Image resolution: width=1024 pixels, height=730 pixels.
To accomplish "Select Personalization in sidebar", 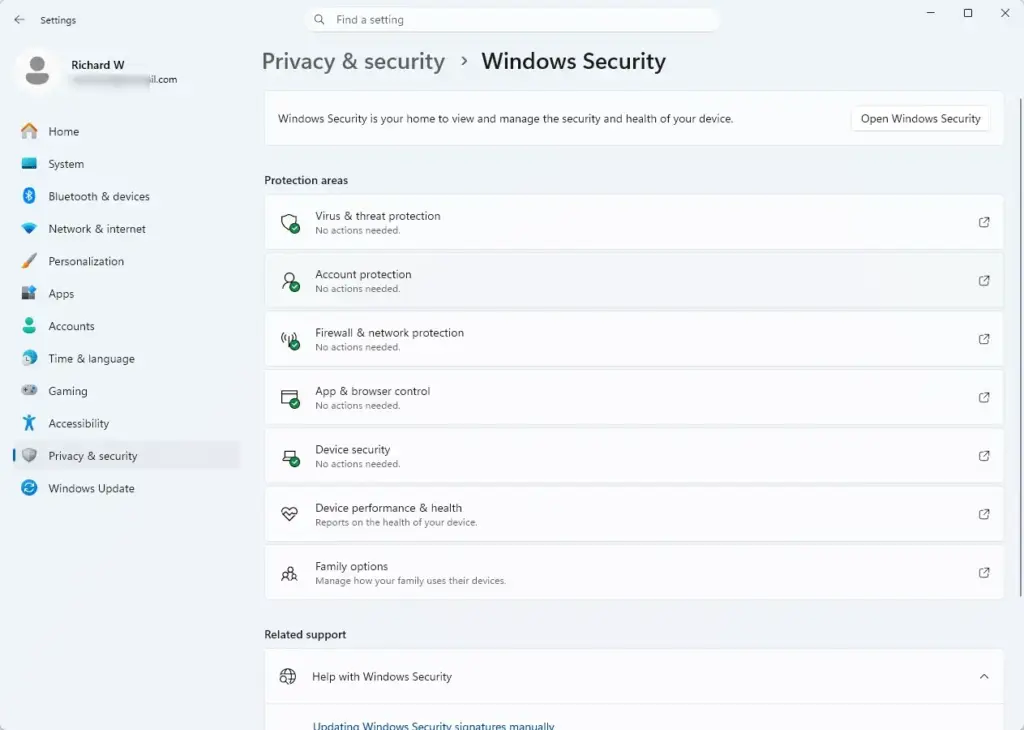I will 126,261.
